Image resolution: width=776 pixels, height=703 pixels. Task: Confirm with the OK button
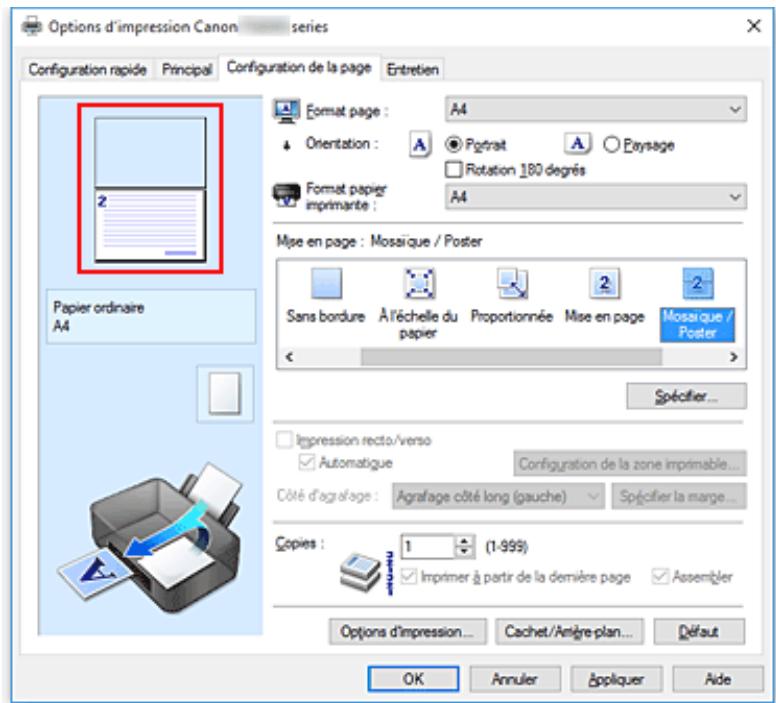click(413, 678)
